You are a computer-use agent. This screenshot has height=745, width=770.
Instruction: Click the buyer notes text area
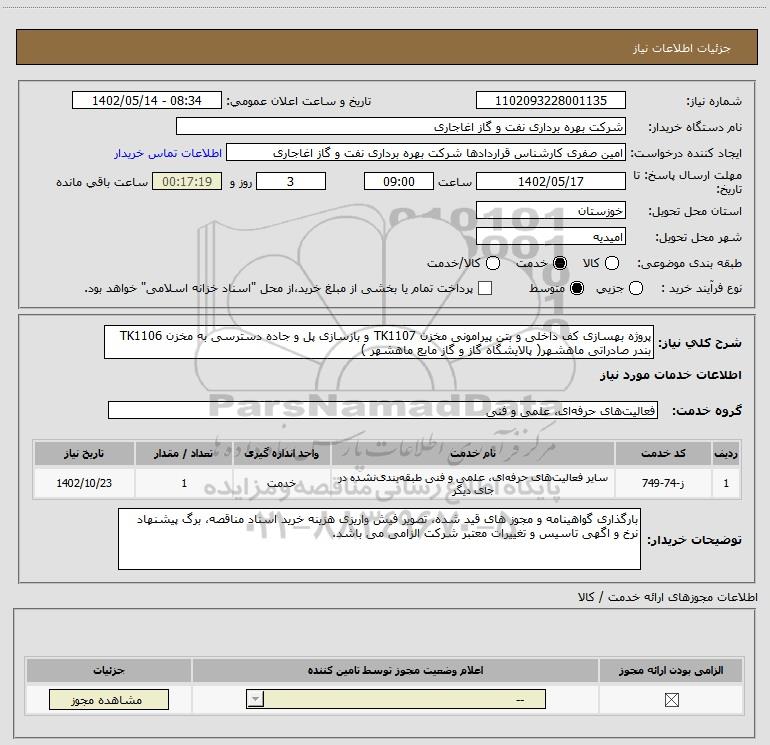pyautogui.click(x=379, y=539)
